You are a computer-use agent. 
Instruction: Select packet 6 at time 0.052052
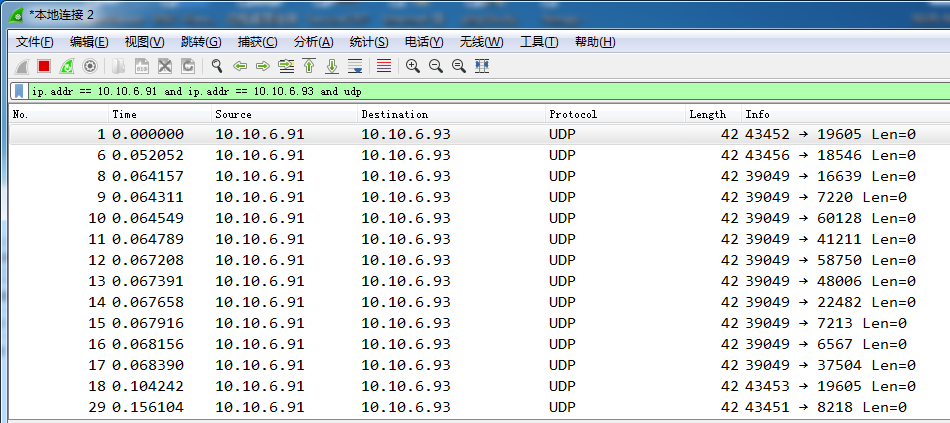[x=480, y=155]
